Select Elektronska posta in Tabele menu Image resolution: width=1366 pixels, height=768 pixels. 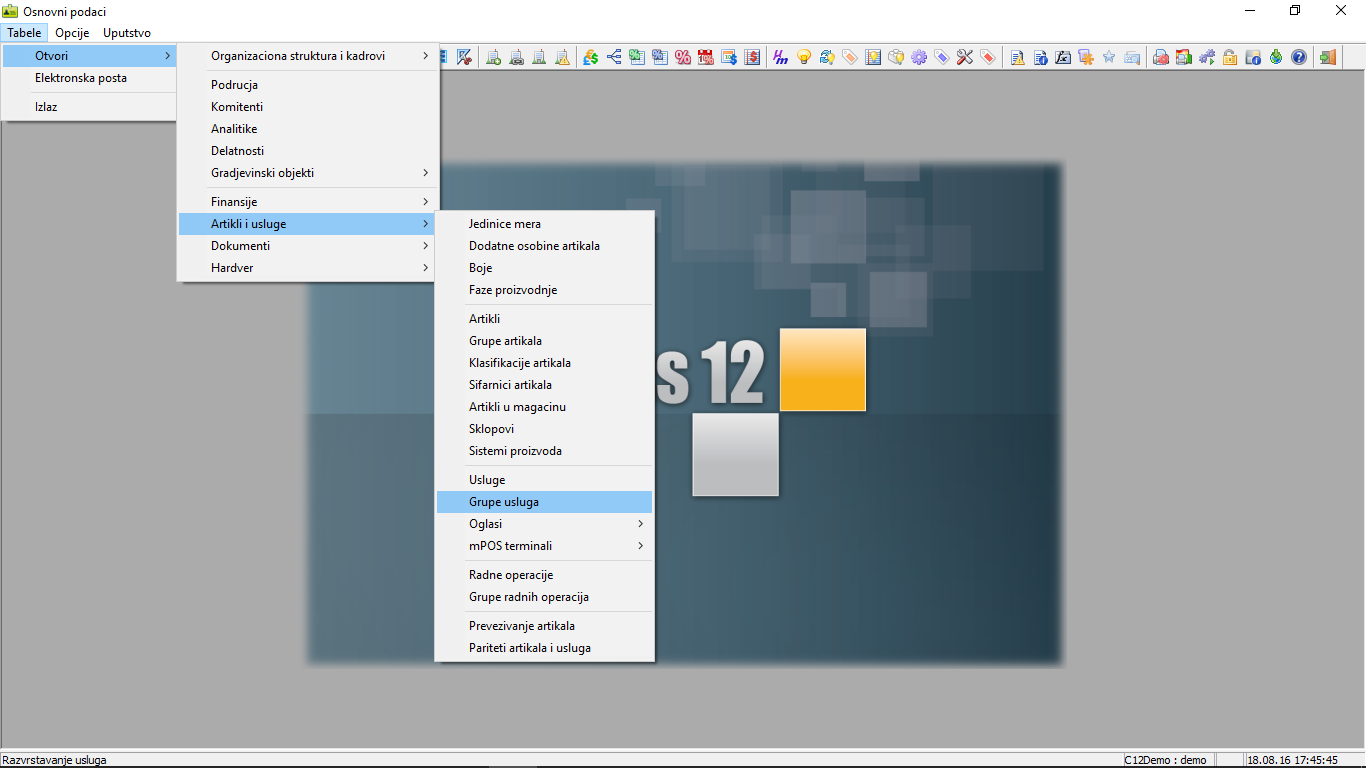pos(81,78)
